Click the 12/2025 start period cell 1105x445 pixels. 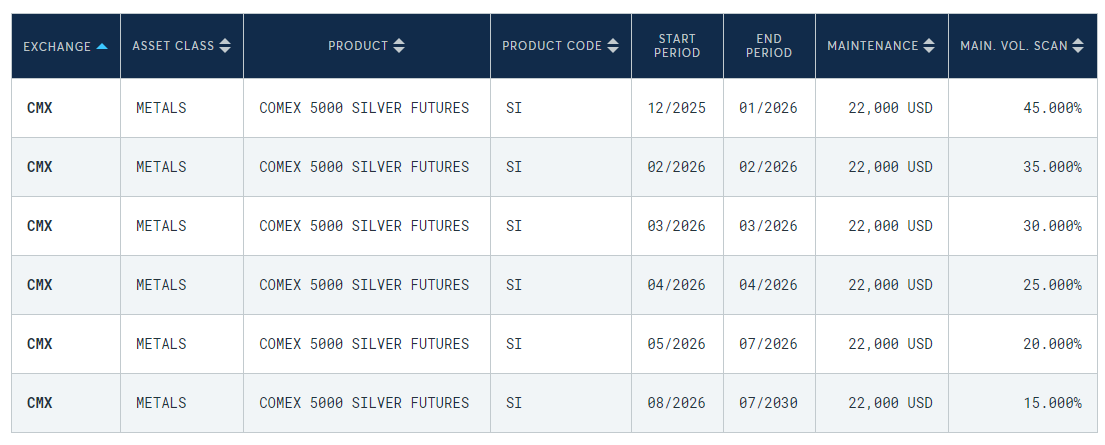676,108
